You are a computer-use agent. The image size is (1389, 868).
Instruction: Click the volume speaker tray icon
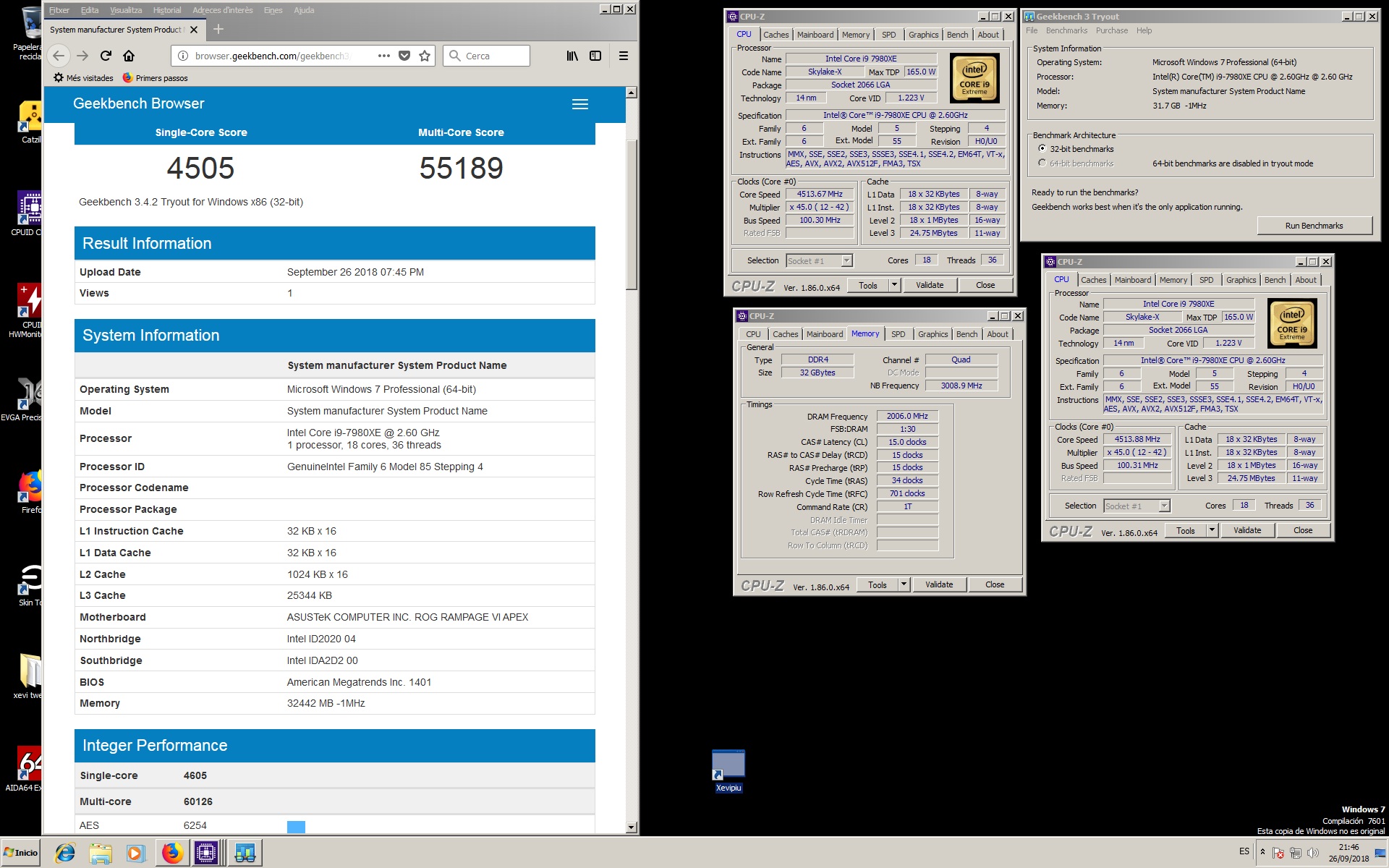(1312, 852)
